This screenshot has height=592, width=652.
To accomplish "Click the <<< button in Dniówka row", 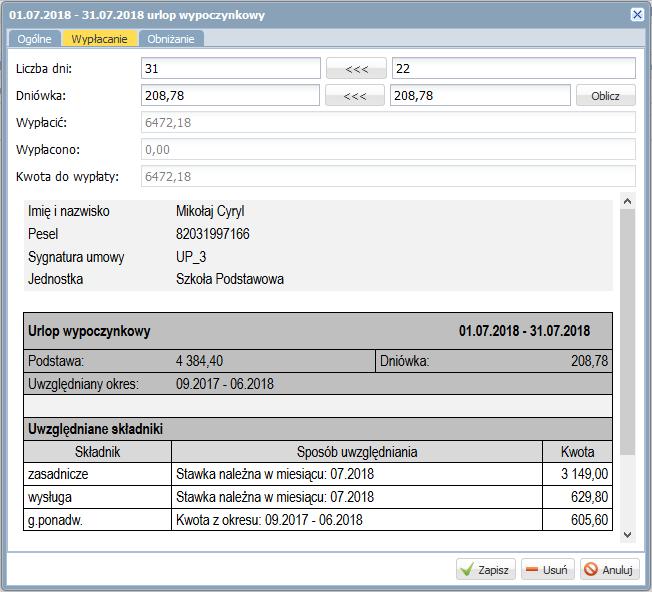I will pos(355,96).
